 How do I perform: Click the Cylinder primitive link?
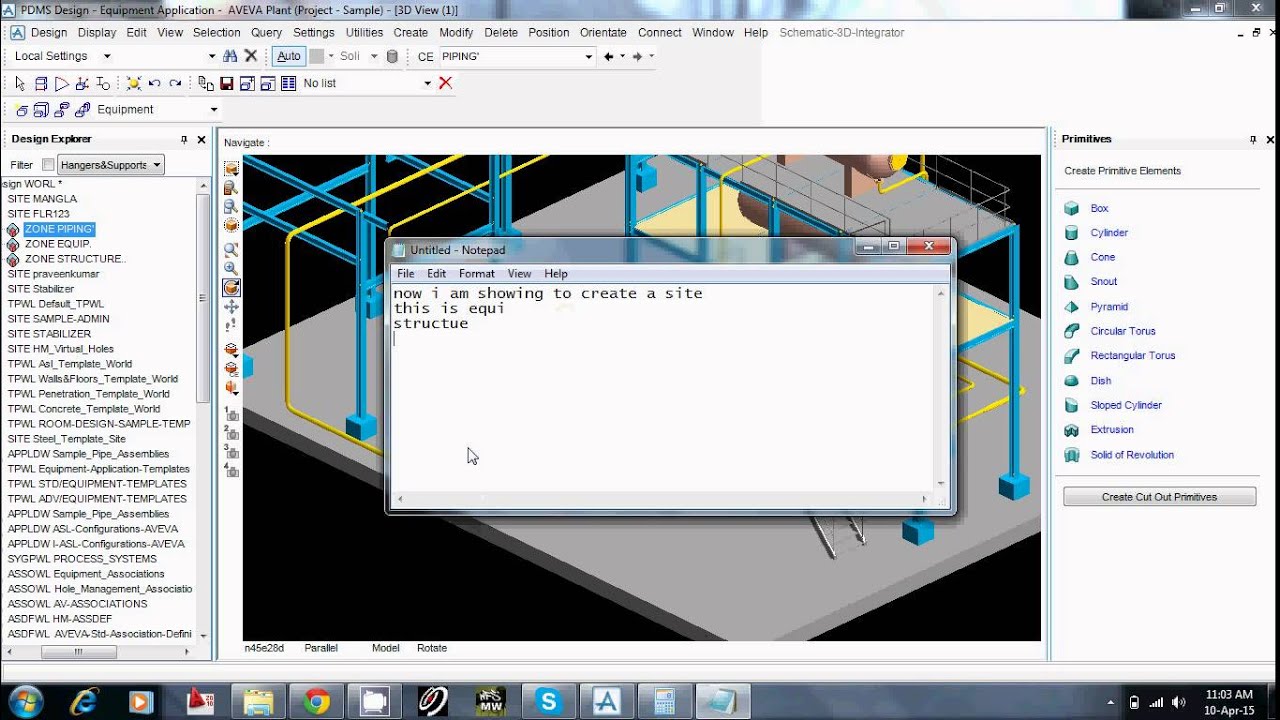pyautogui.click(x=1109, y=233)
